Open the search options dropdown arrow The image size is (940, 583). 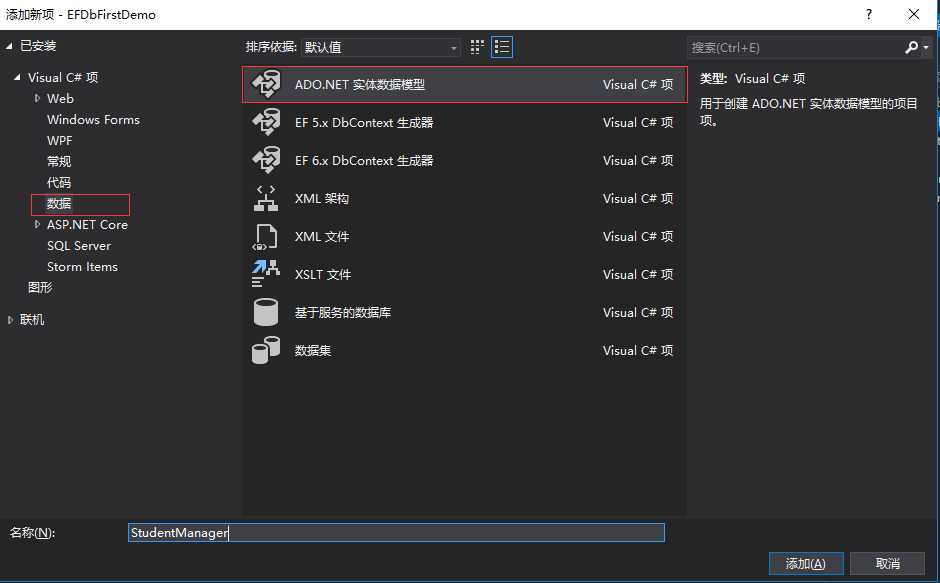click(x=926, y=47)
